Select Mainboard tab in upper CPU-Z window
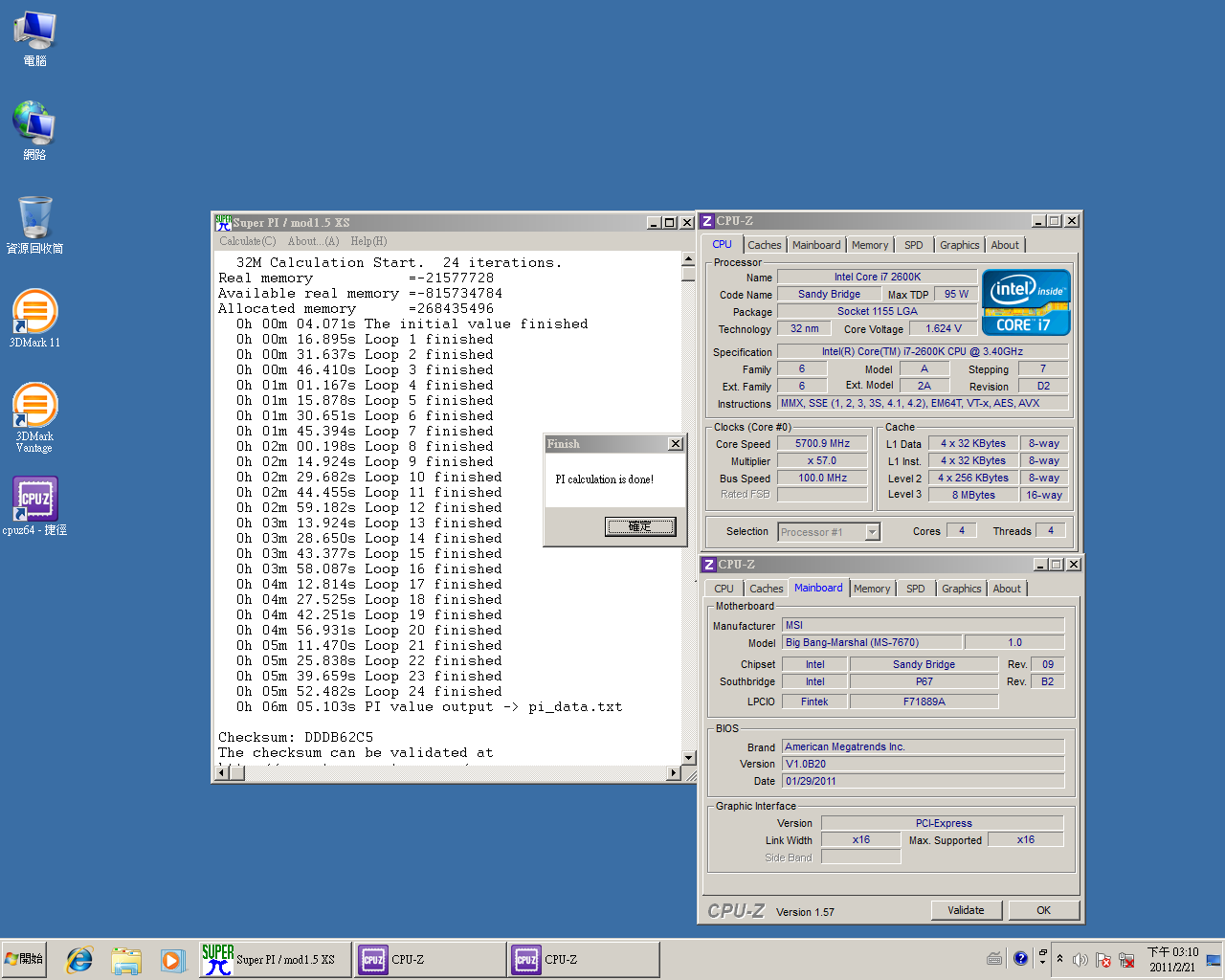Viewport: 1225px width, 980px height. [x=816, y=245]
